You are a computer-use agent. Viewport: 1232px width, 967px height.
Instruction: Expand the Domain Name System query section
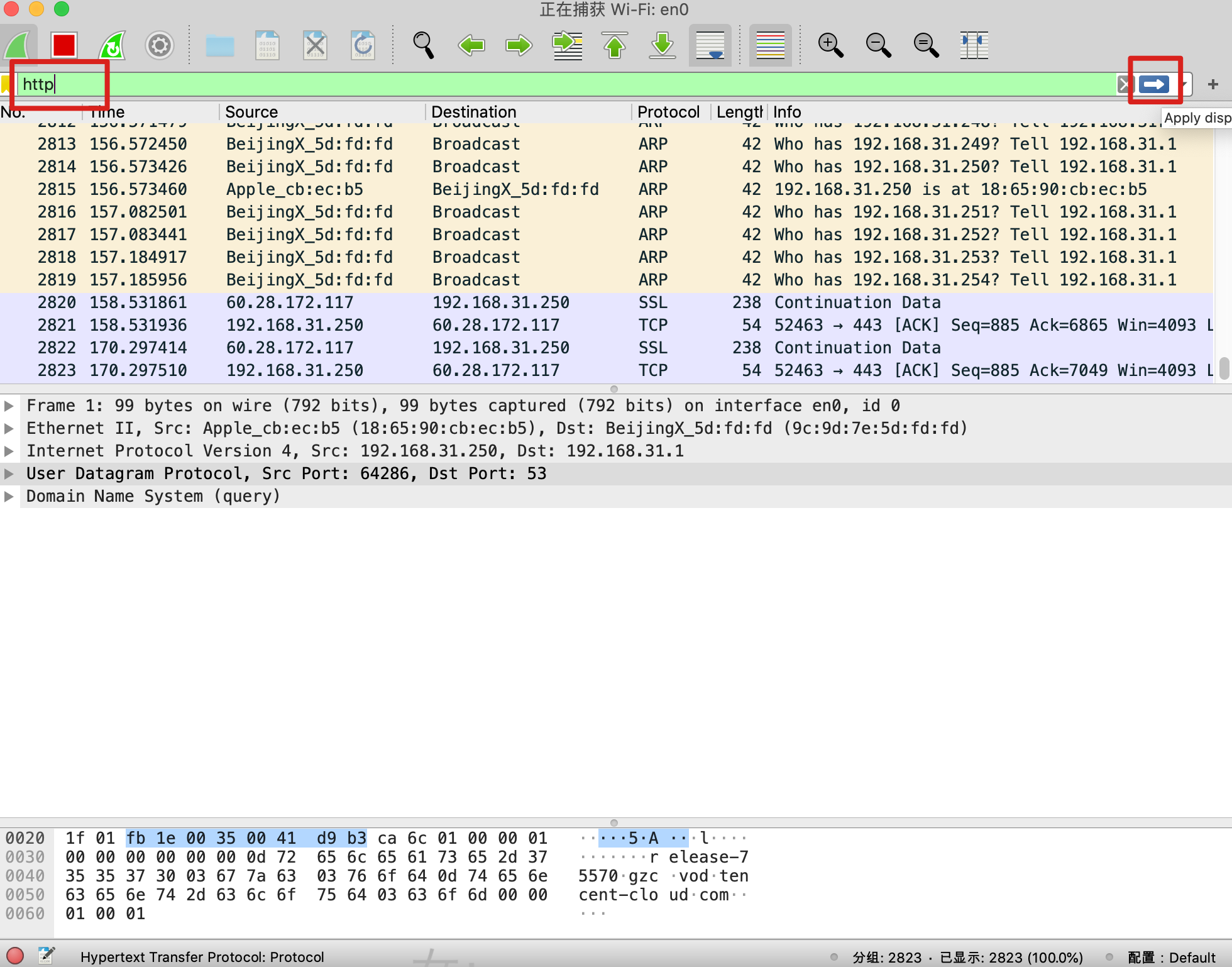tap(9, 496)
